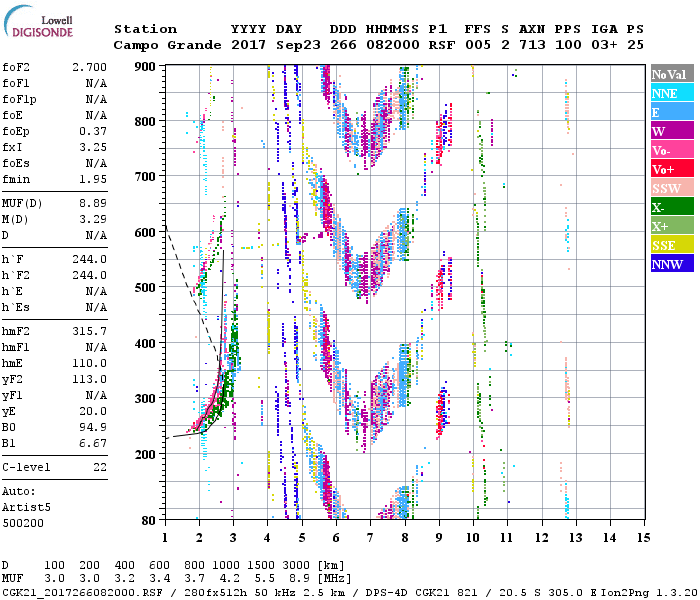Click the Artist5 auto-scaling label
The image size is (700, 600).
point(27,507)
